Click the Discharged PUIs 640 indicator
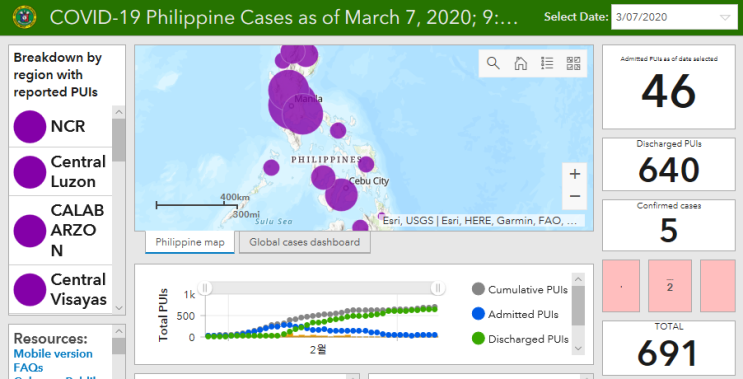Image resolution: width=743 pixels, height=379 pixels. click(669, 164)
